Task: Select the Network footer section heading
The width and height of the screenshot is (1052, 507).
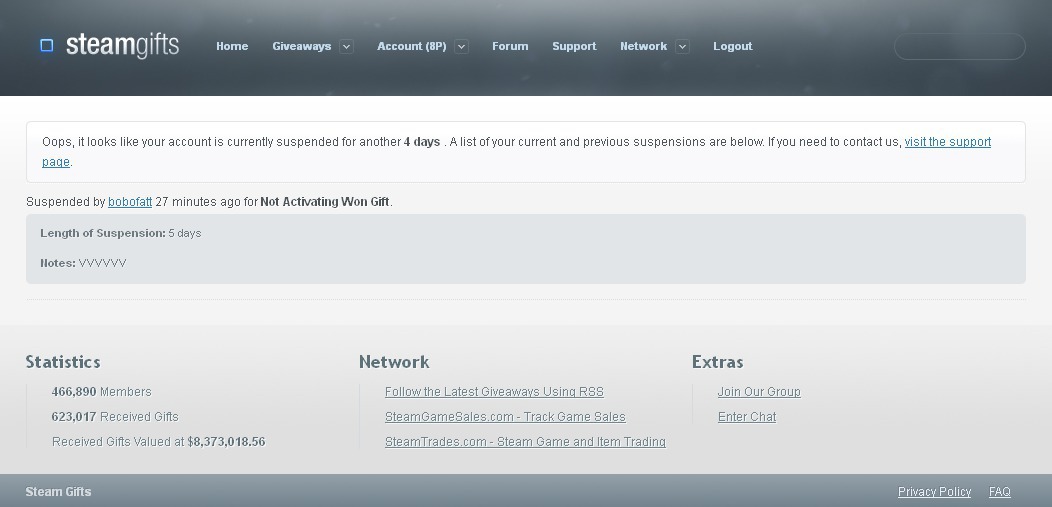Action: (394, 362)
